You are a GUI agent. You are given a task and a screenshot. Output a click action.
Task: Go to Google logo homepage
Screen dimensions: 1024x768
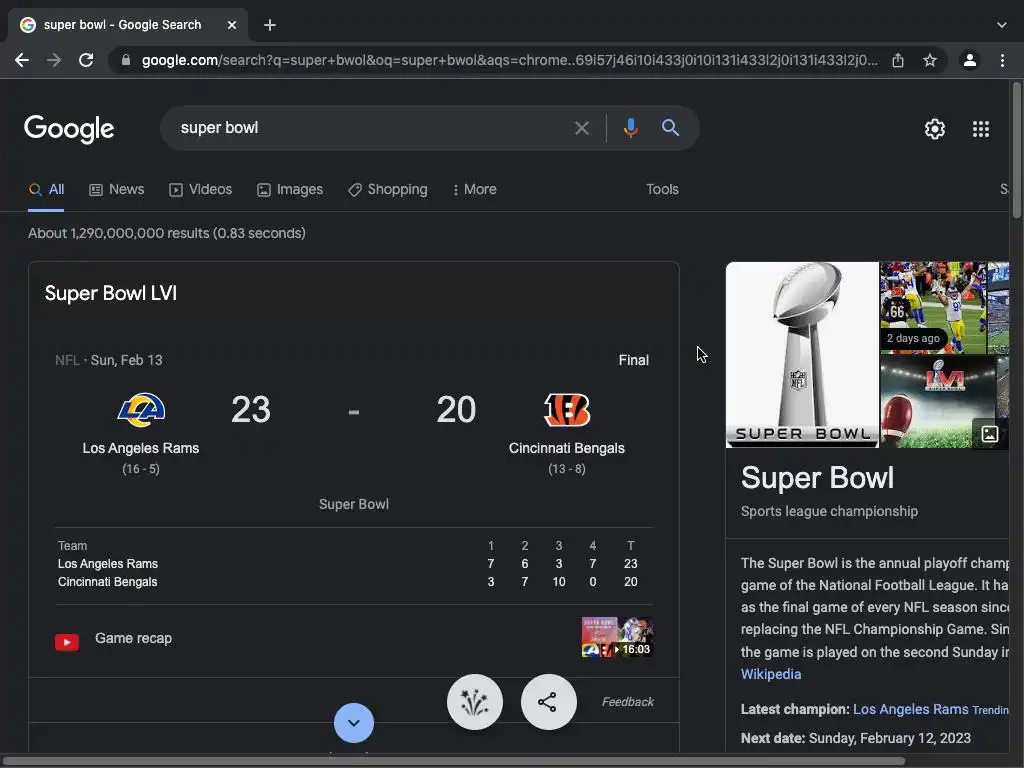click(69, 129)
